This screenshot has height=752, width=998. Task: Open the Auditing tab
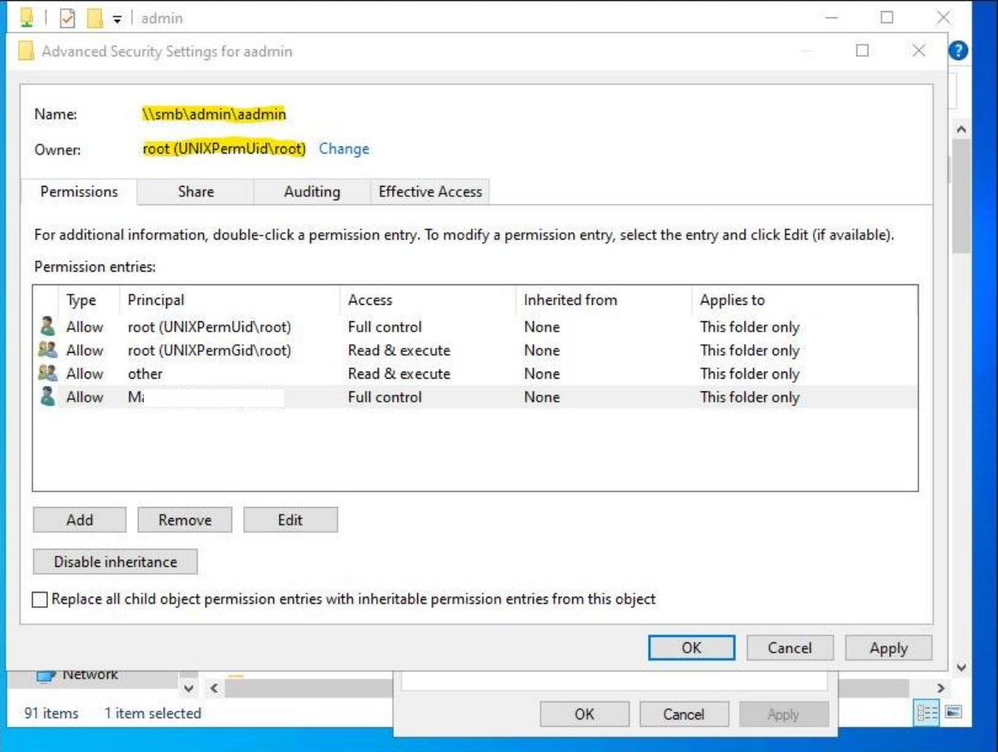[312, 192]
